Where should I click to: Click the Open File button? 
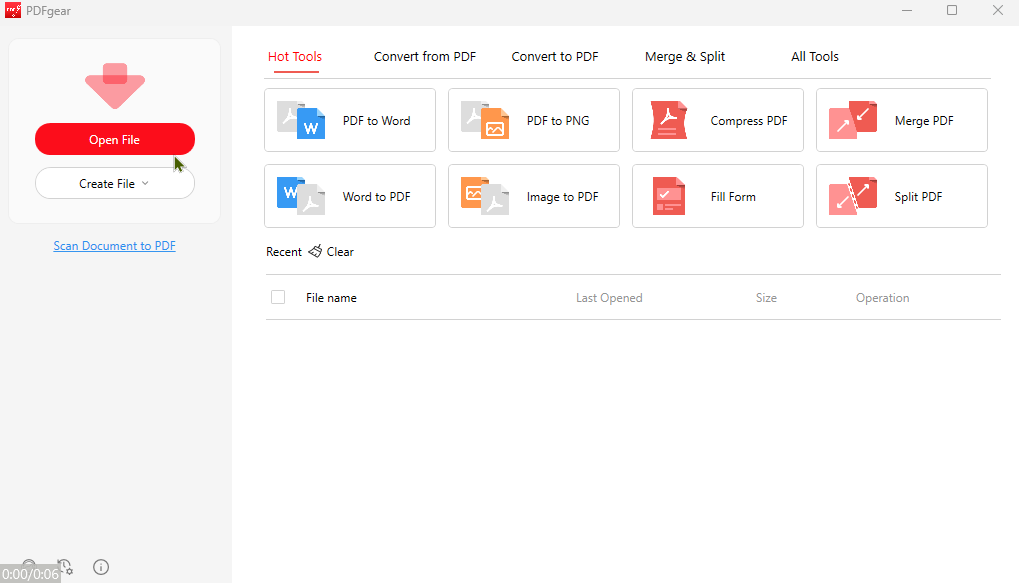pos(114,139)
